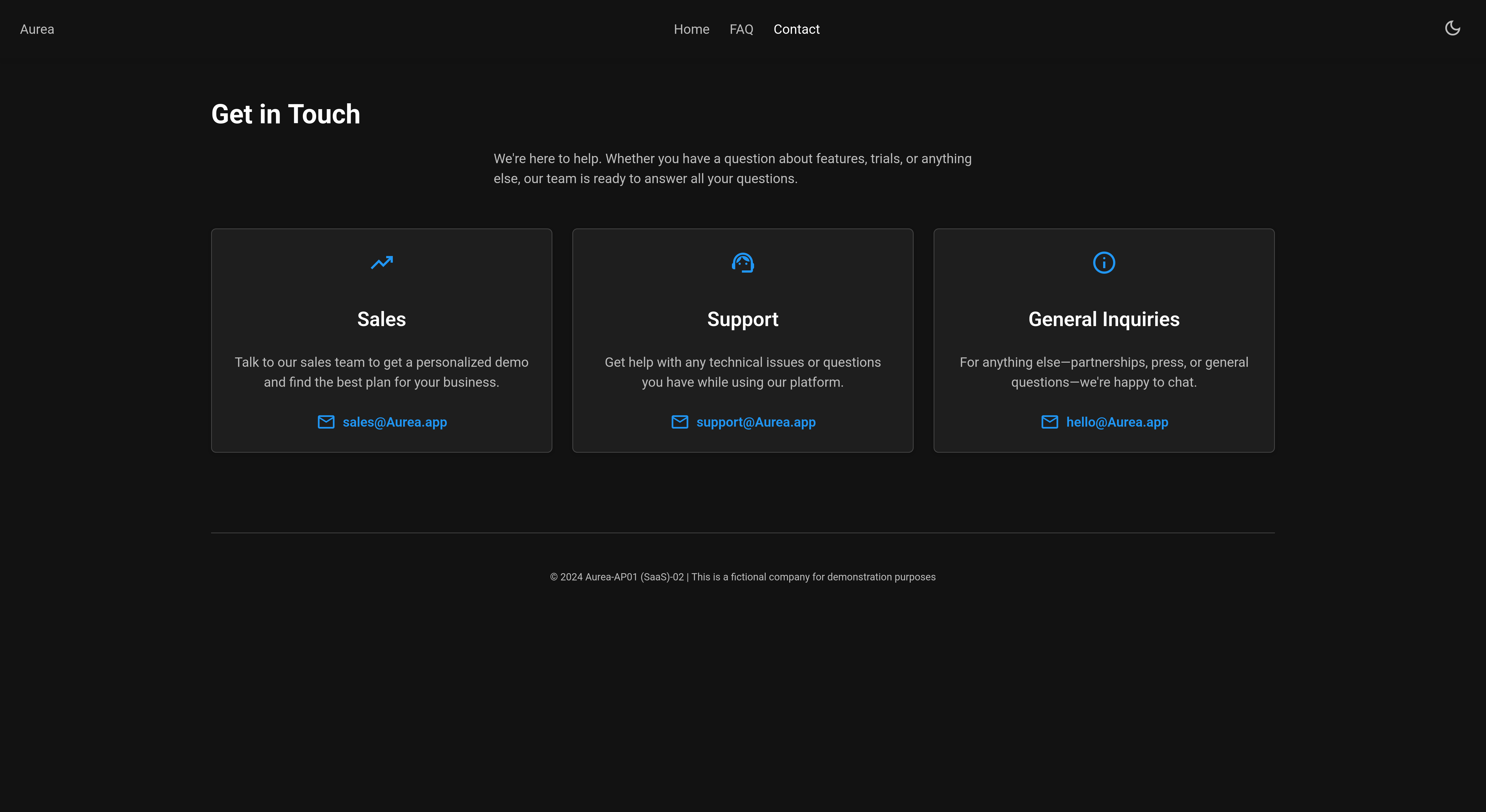The image size is (1486, 812).
Task: Click the General Inquiries card heading
Action: tap(1103, 319)
